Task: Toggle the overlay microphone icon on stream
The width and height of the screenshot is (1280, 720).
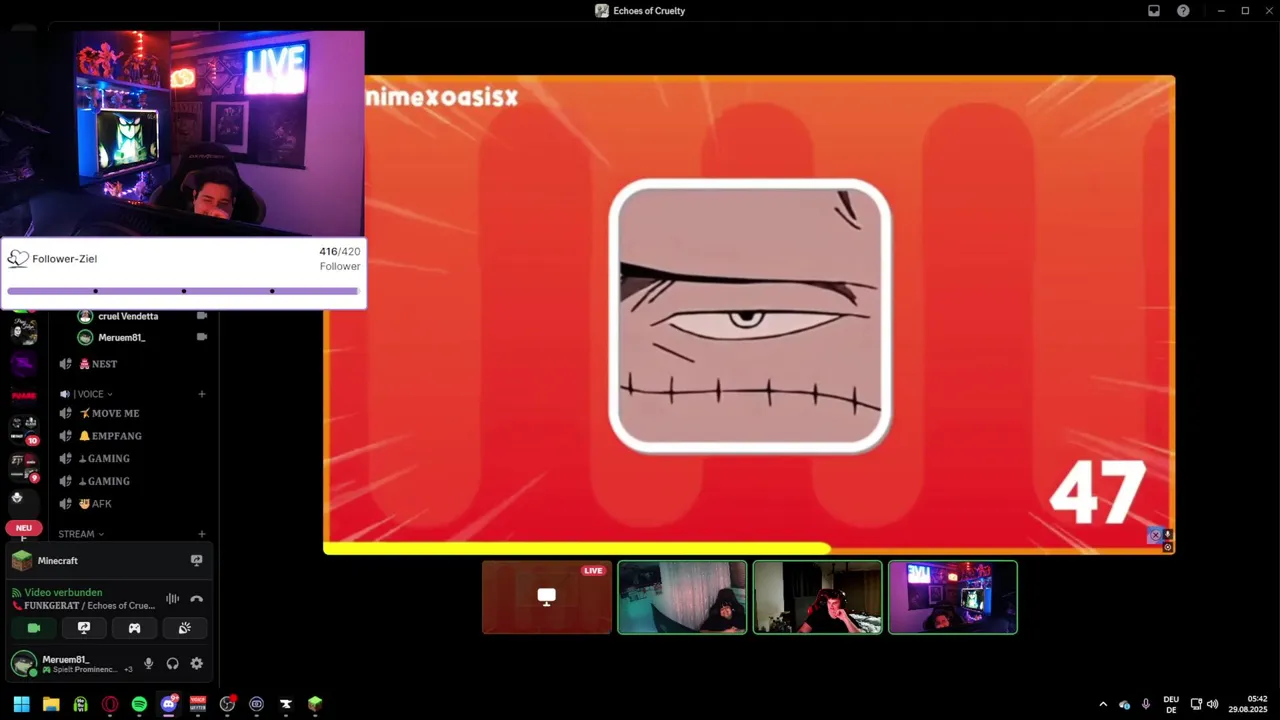Action: coord(1167,535)
